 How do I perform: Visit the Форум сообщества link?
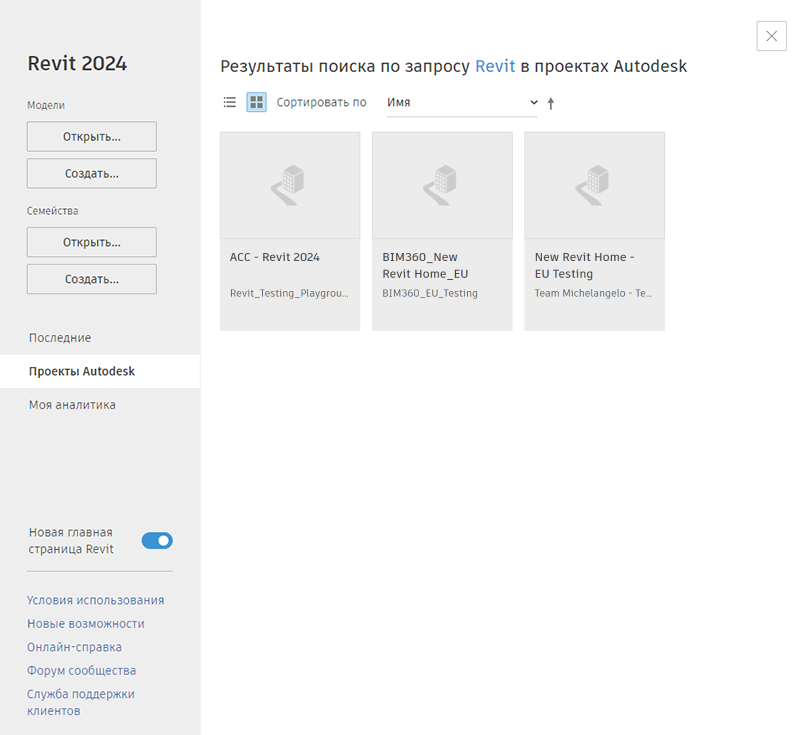pos(82,671)
